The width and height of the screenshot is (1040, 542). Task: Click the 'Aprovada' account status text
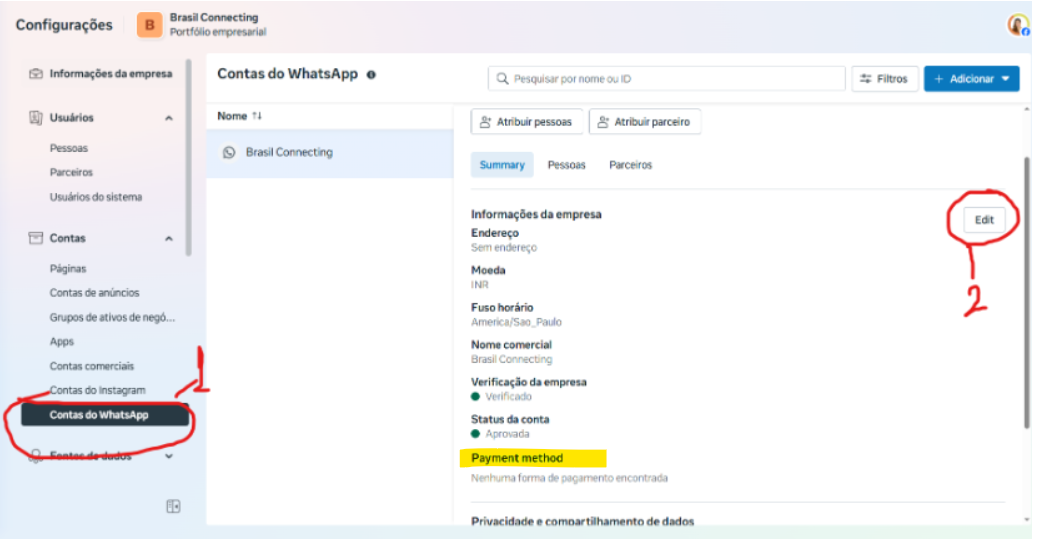pyautogui.click(x=507, y=433)
